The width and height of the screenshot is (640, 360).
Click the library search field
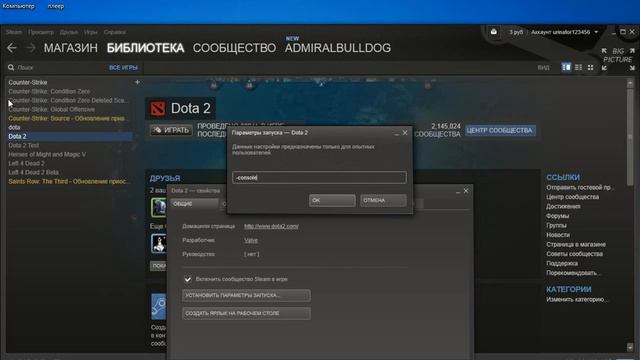point(57,67)
